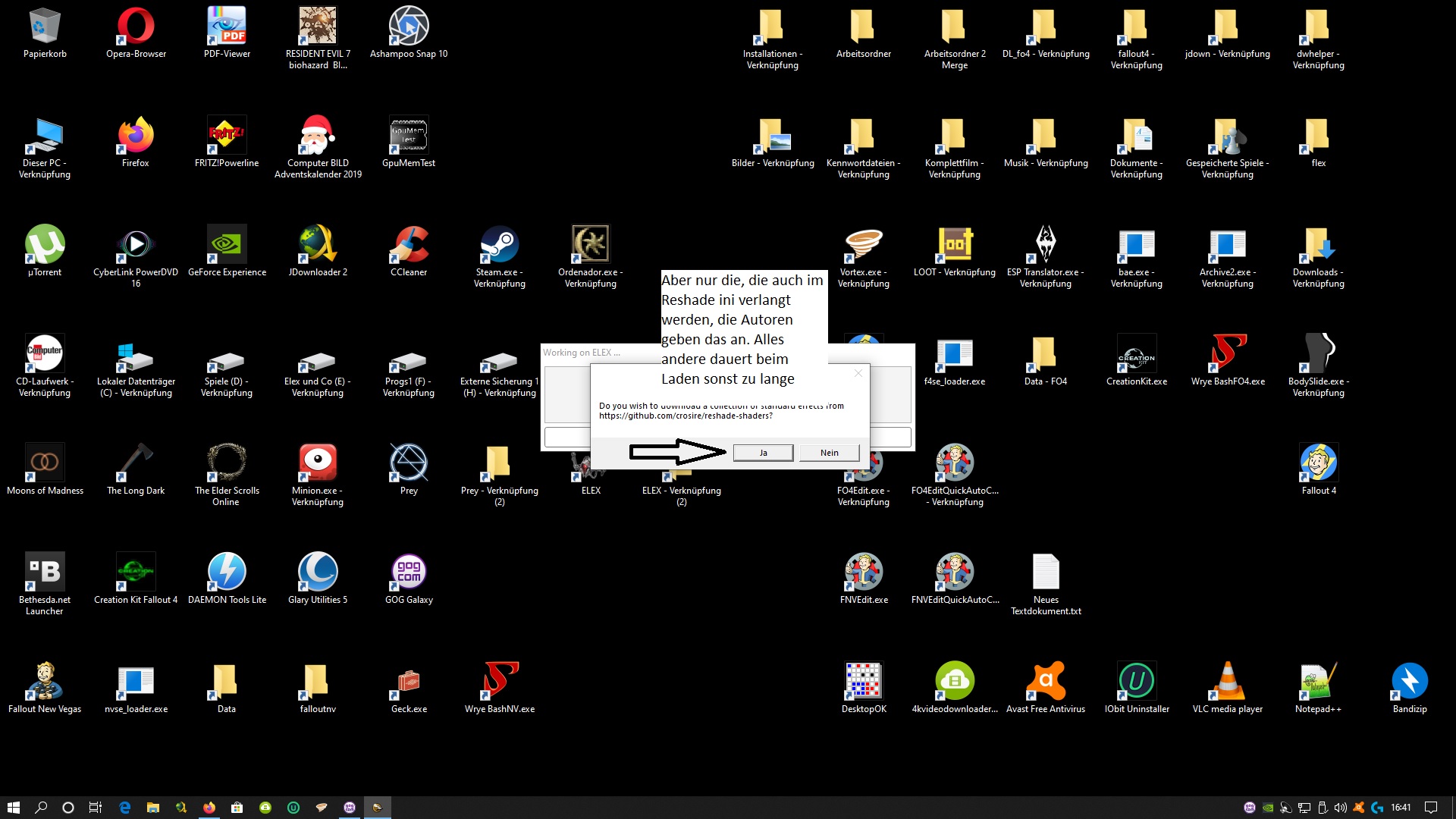Select the Papierkorb recycle bin
Image resolution: width=1456 pixels, height=819 pixels.
(x=45, y=27)
